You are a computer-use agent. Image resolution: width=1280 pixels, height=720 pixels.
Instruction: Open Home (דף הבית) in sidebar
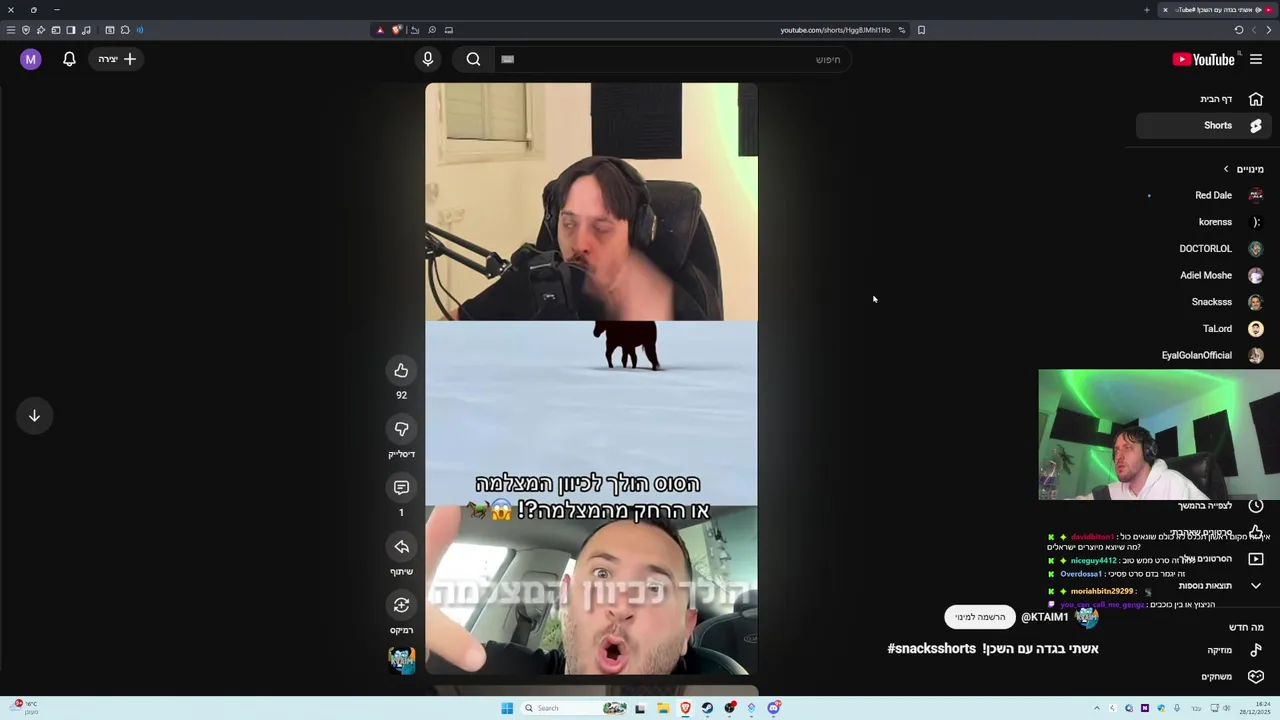[1204, 99]
